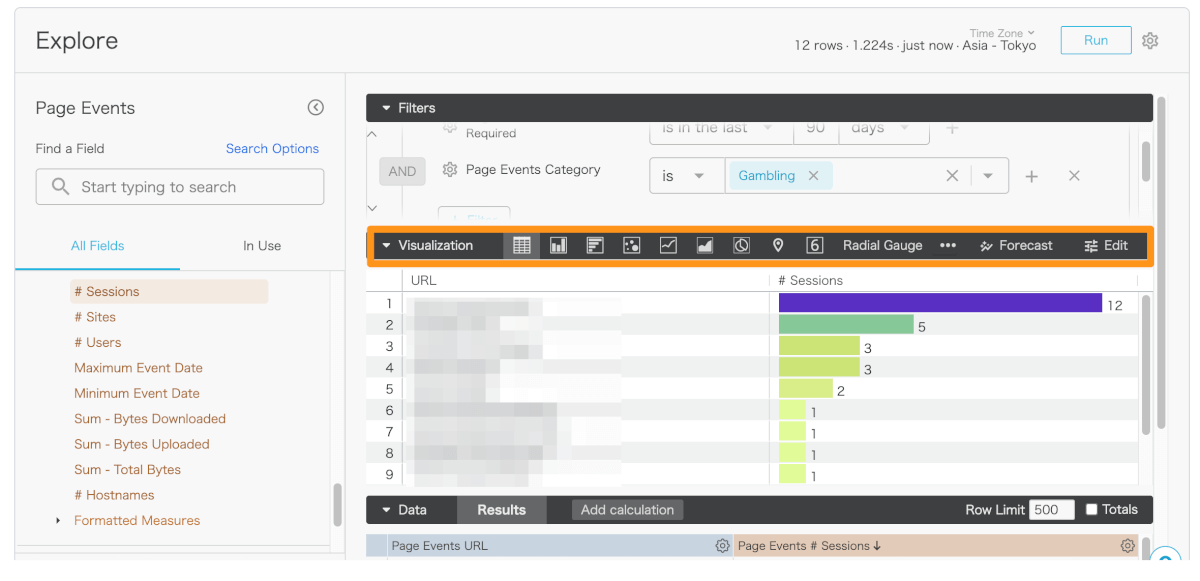
Task: Switch to the In Use tab
Action: point(262,246)
